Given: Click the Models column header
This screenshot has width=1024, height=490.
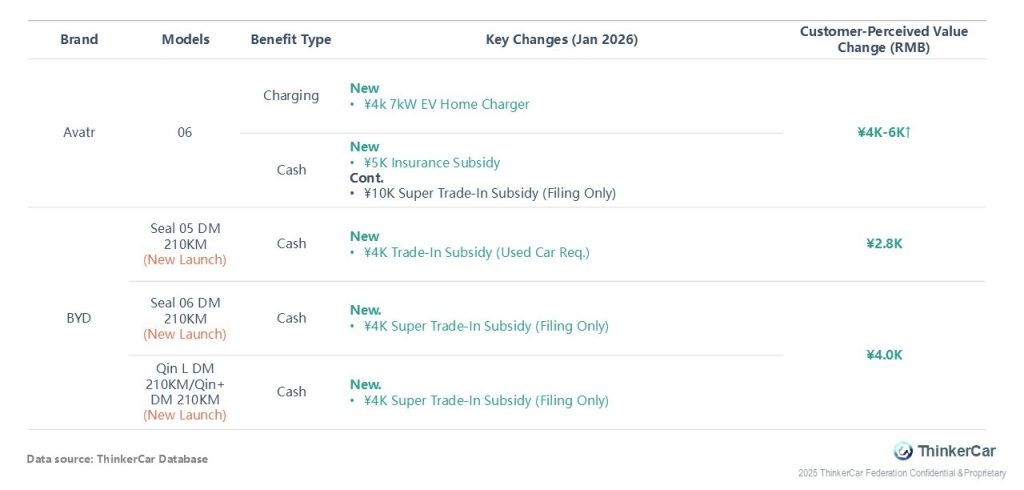Looking at the screenshot, I should point(185,40).
